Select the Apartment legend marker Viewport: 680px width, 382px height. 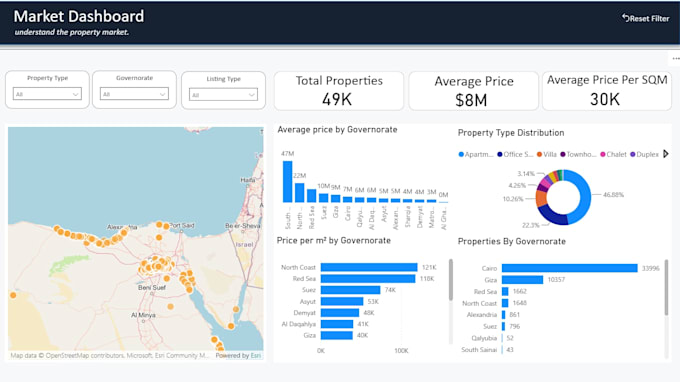coord(461,154)
